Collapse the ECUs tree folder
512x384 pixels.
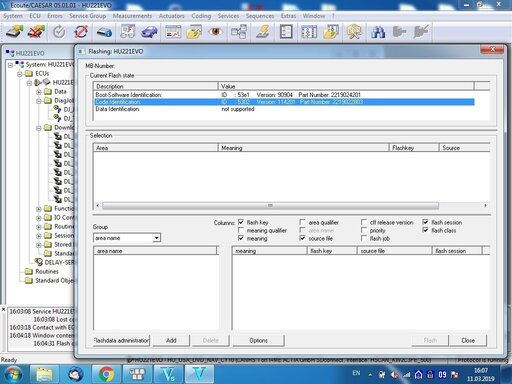[x=20, y=74]
